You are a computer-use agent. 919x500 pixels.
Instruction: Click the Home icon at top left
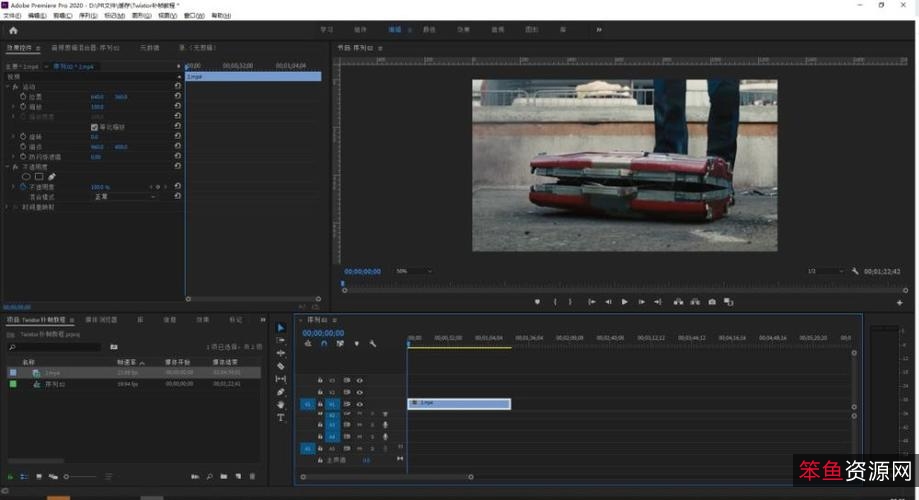tap(13, 30)
